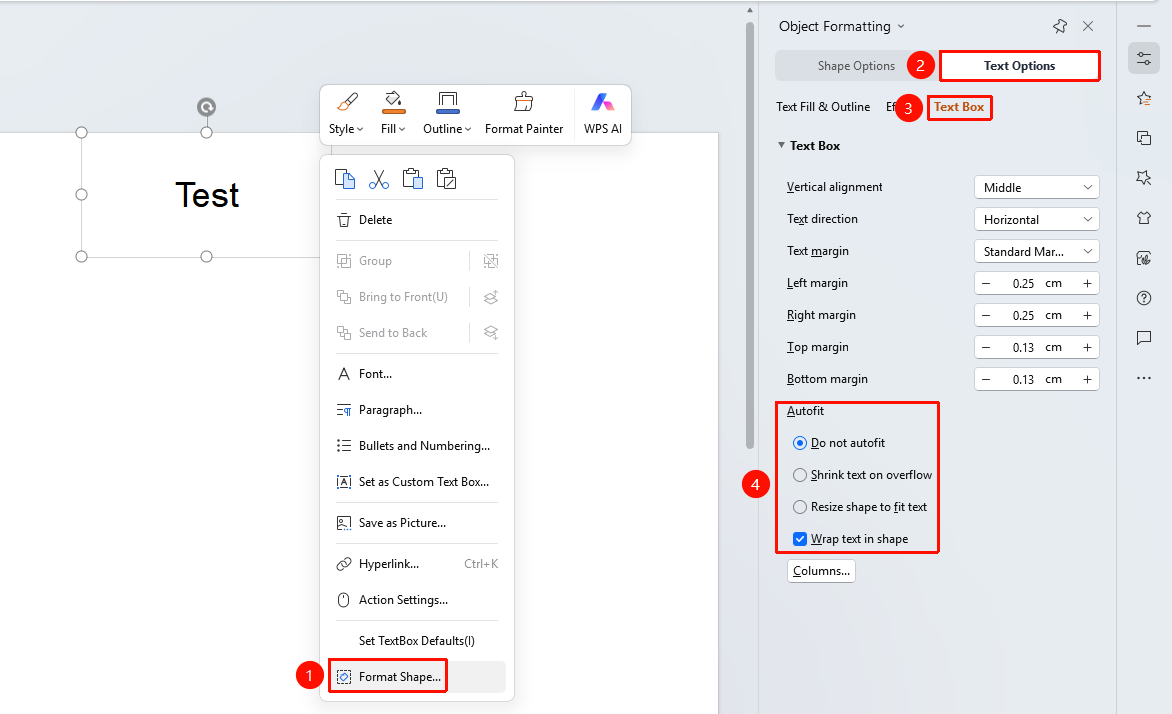
Task: Open WPS AI from floating toolbar
Action: [x=602, y=114]
